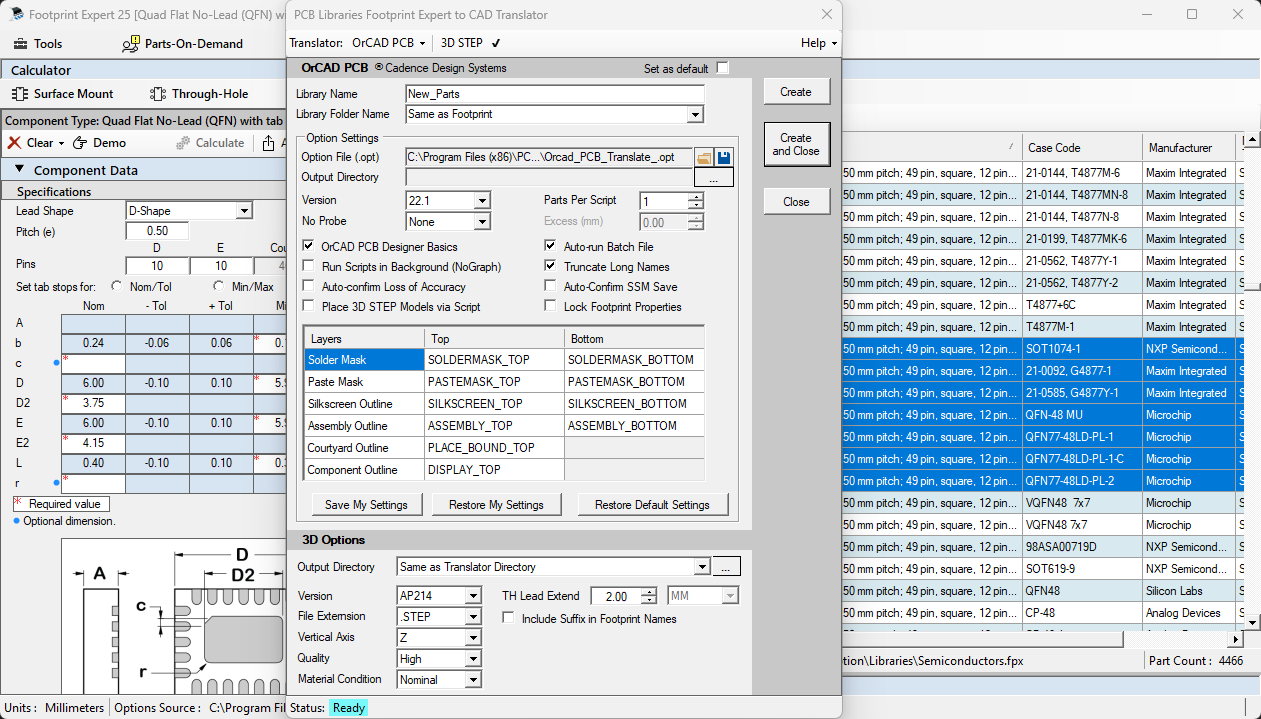Screen dimensions: 1261x719
Task: Open the Help menu
Action: click(818, 43)
